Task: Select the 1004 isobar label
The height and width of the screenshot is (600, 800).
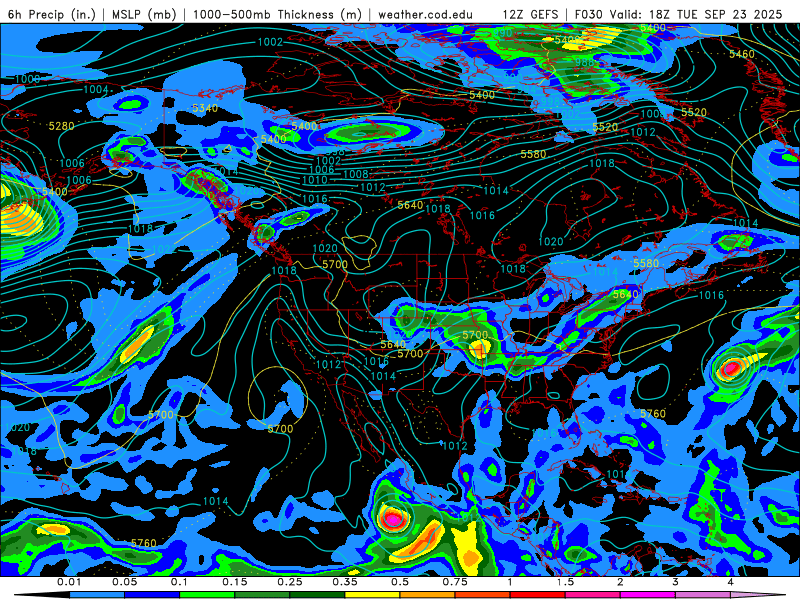Action: (x=96, y=90)
